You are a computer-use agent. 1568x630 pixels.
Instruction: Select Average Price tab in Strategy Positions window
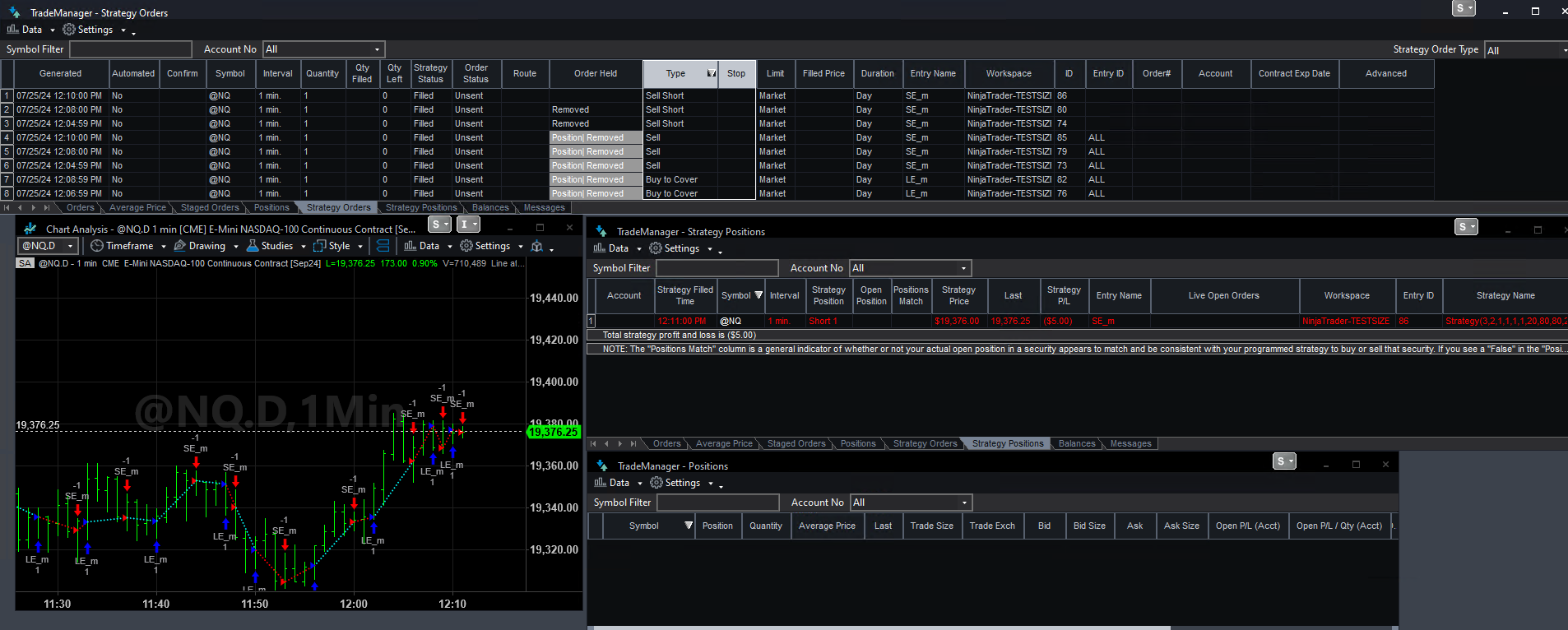coord(724,444)
